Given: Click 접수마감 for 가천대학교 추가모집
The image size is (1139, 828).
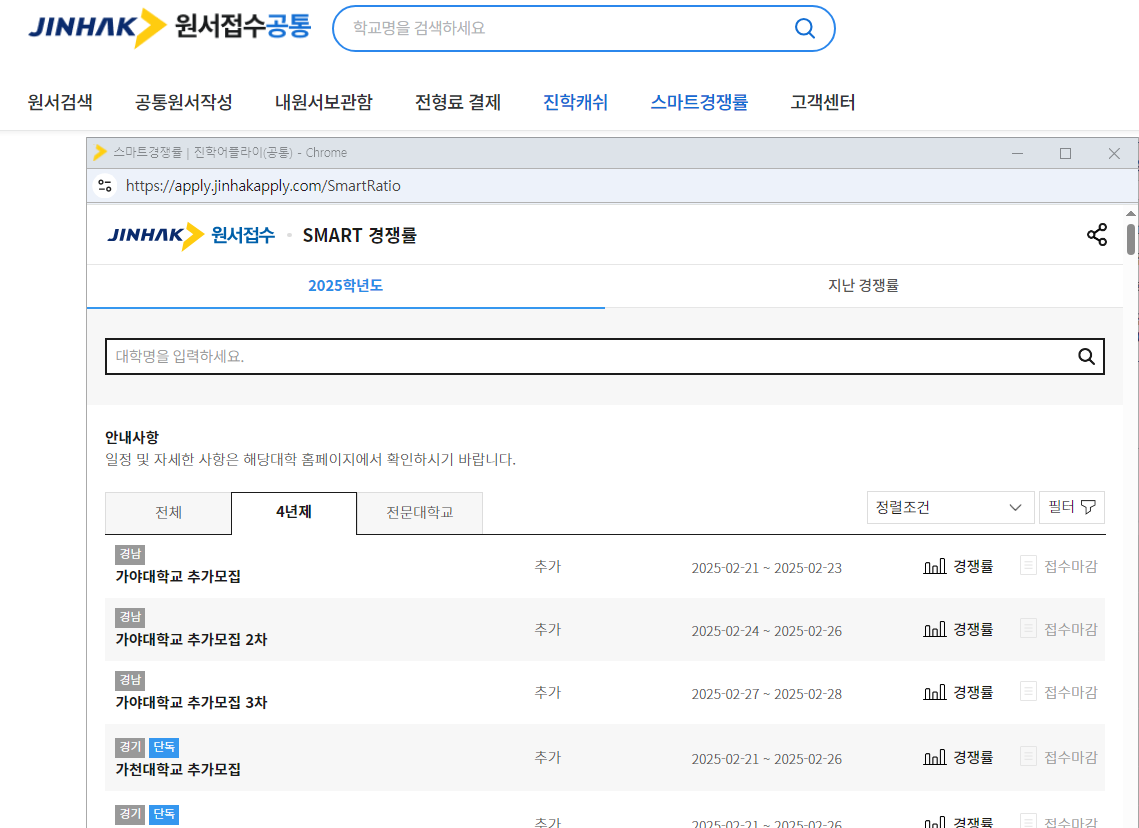Looking at the screenshot, I should [x=1059, y=758].
